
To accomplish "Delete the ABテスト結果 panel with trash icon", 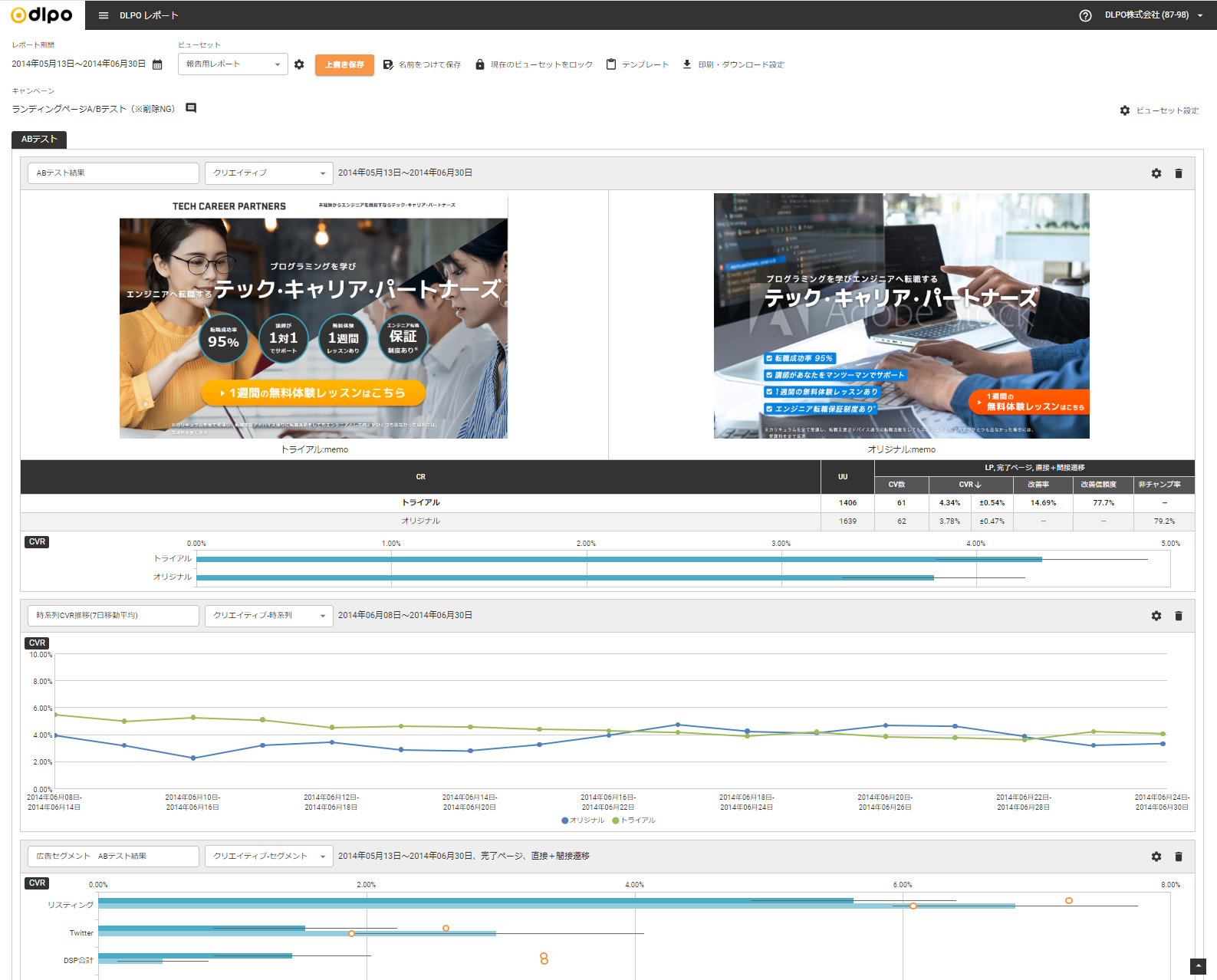I will pos(1179,173).
